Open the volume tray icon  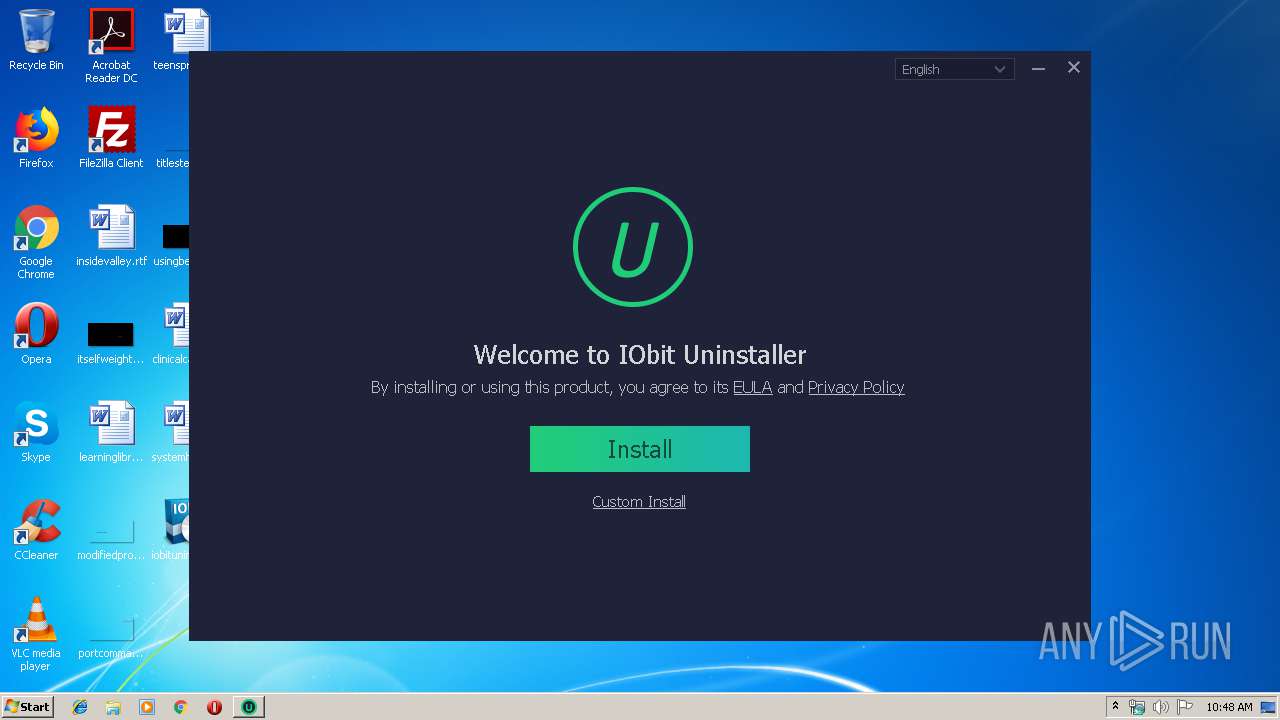[x=1160, y=707]
